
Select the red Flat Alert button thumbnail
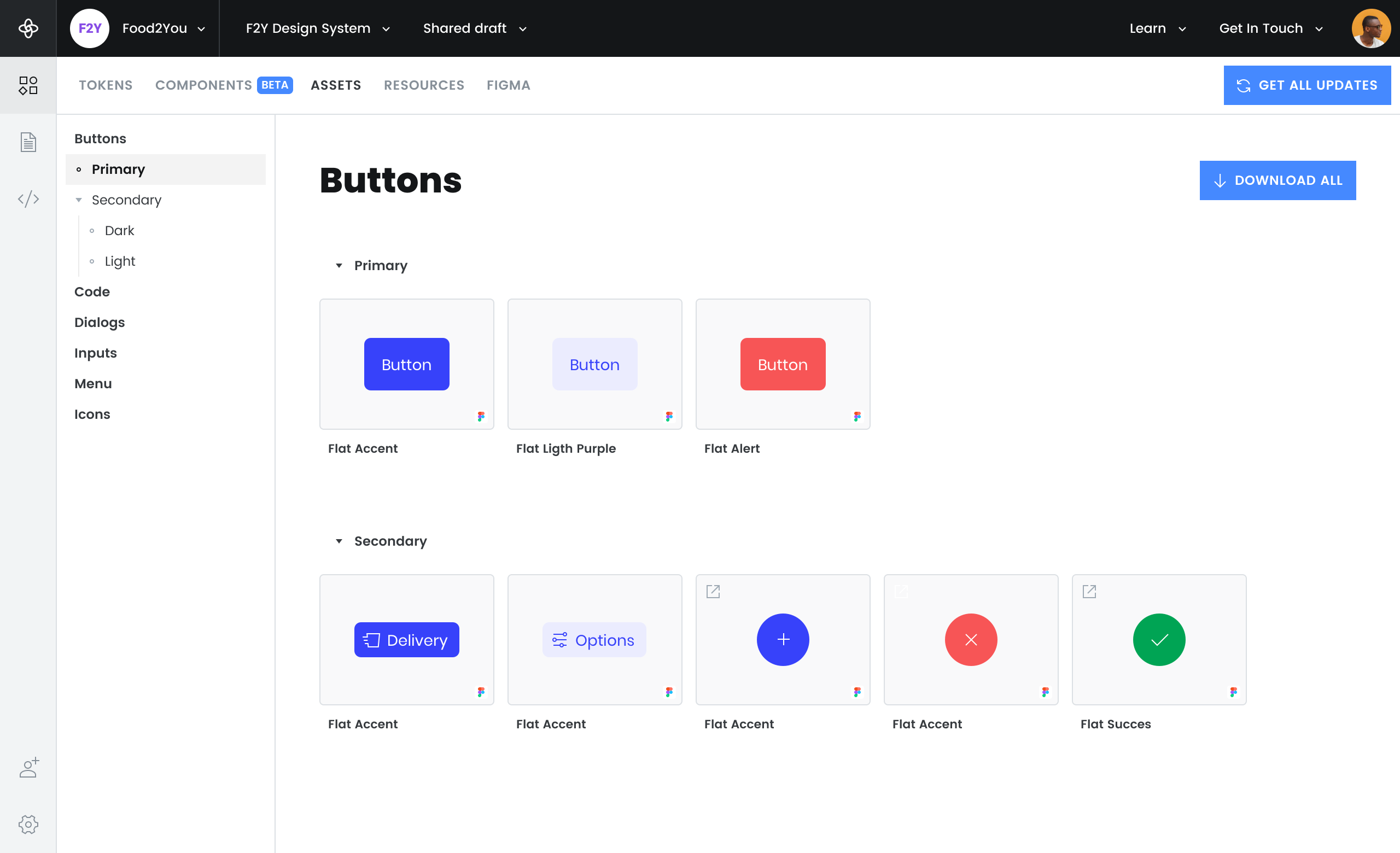tap(783, 364)
